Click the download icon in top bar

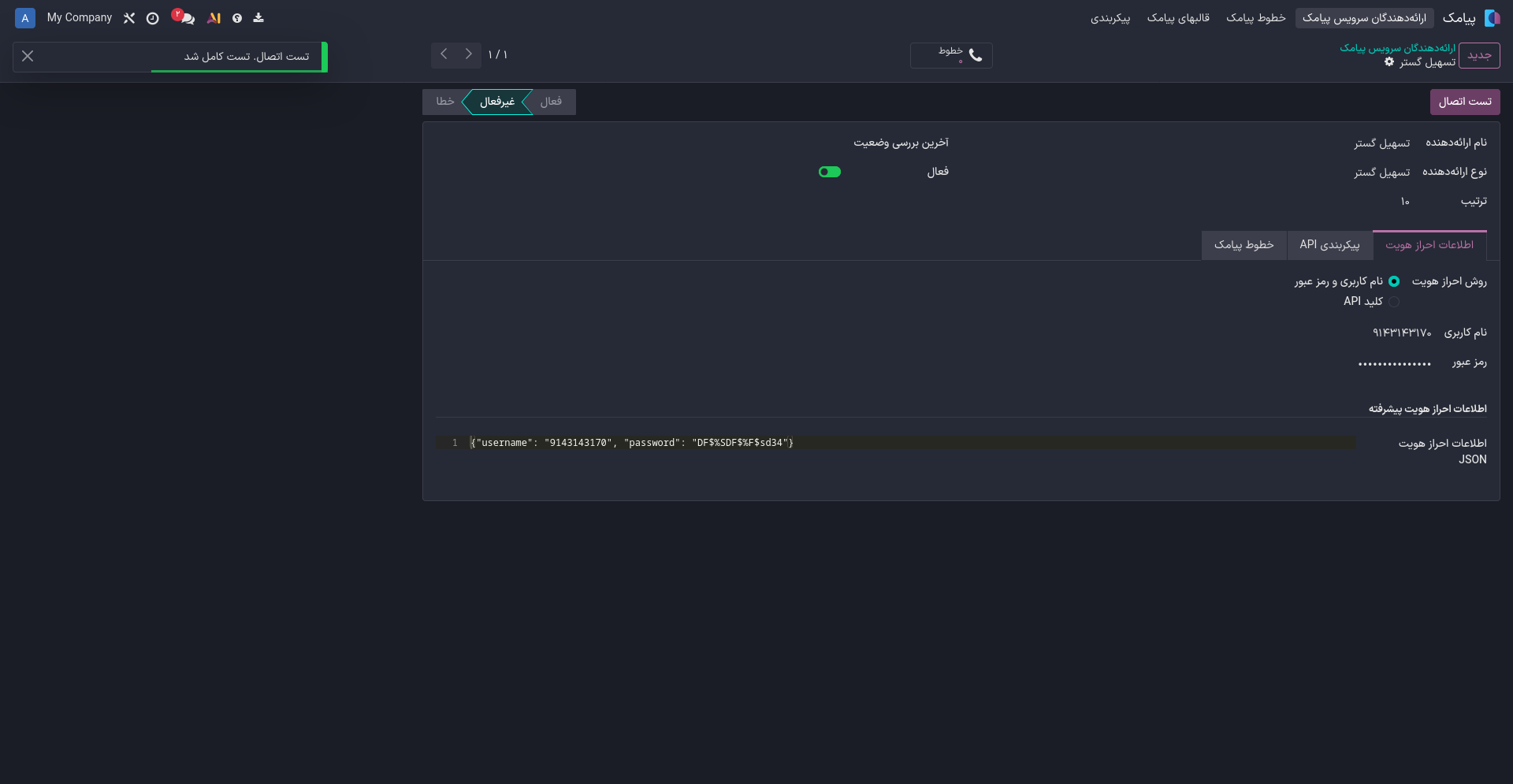[258, 18]
